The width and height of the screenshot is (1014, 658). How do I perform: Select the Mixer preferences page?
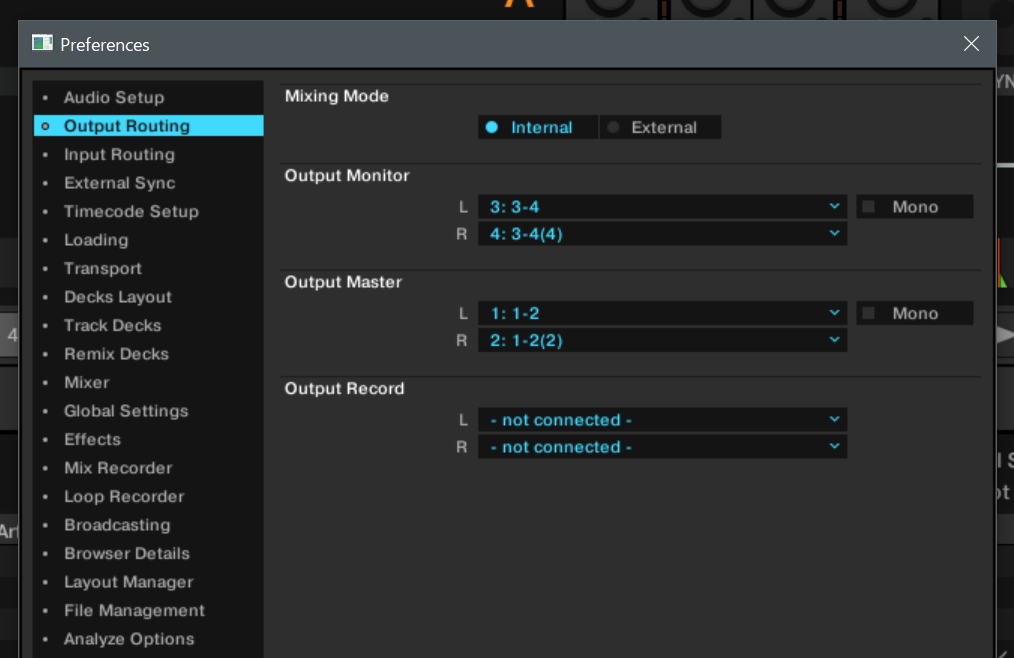point(87,383)
